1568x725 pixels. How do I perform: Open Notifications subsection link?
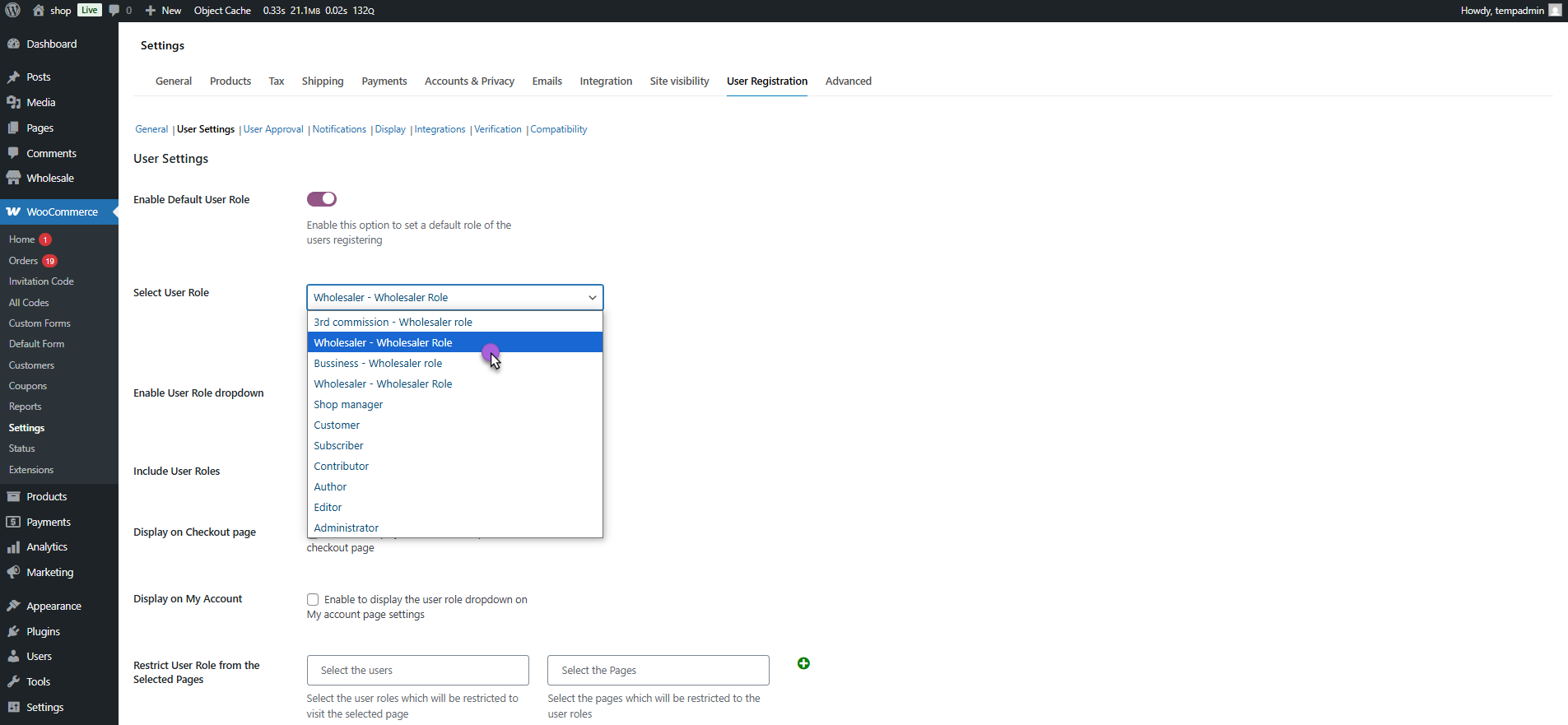click(x=339, y=129)
